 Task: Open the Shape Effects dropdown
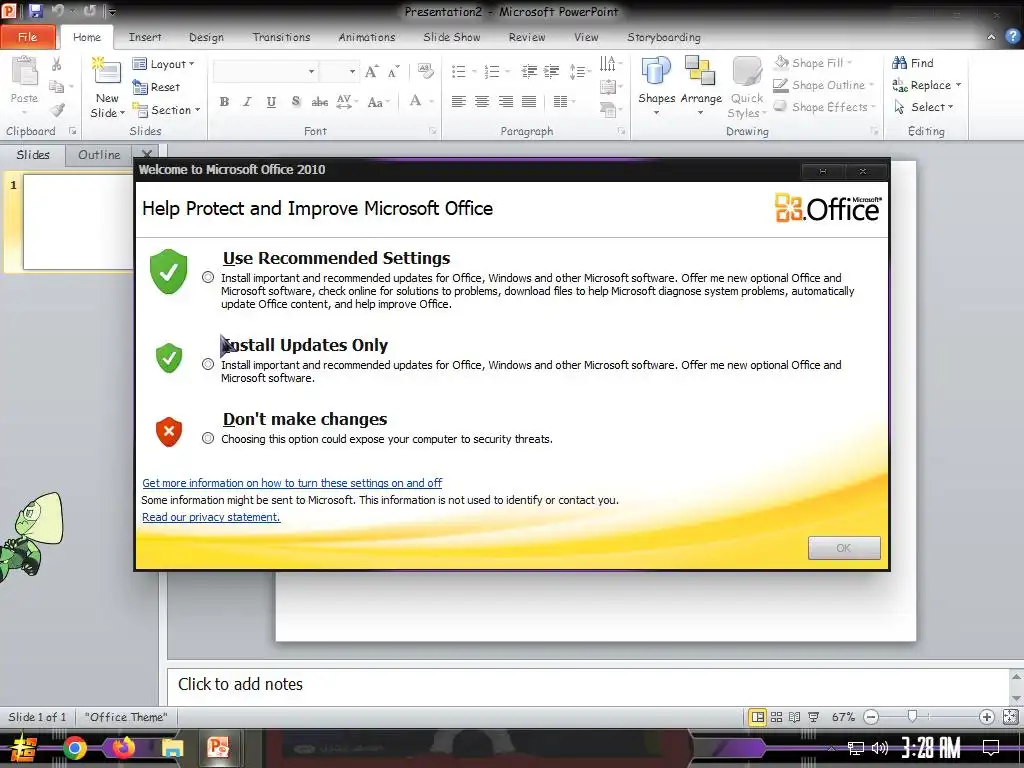pyautogui.click(x=824, y=107)
